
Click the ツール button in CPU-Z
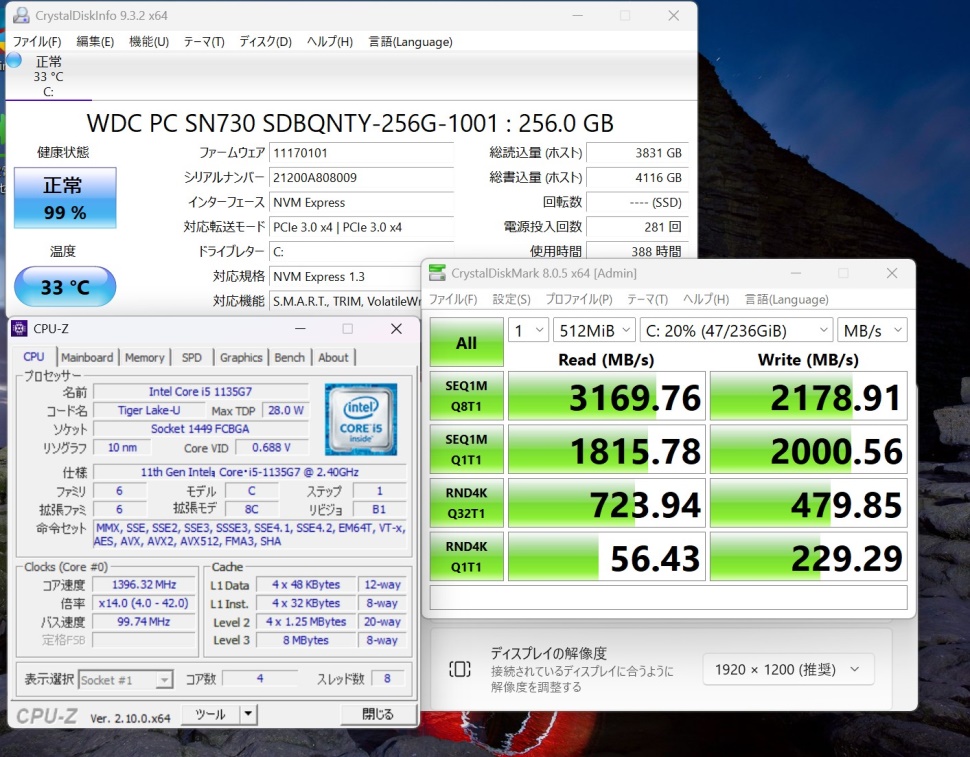coord(210,714)
